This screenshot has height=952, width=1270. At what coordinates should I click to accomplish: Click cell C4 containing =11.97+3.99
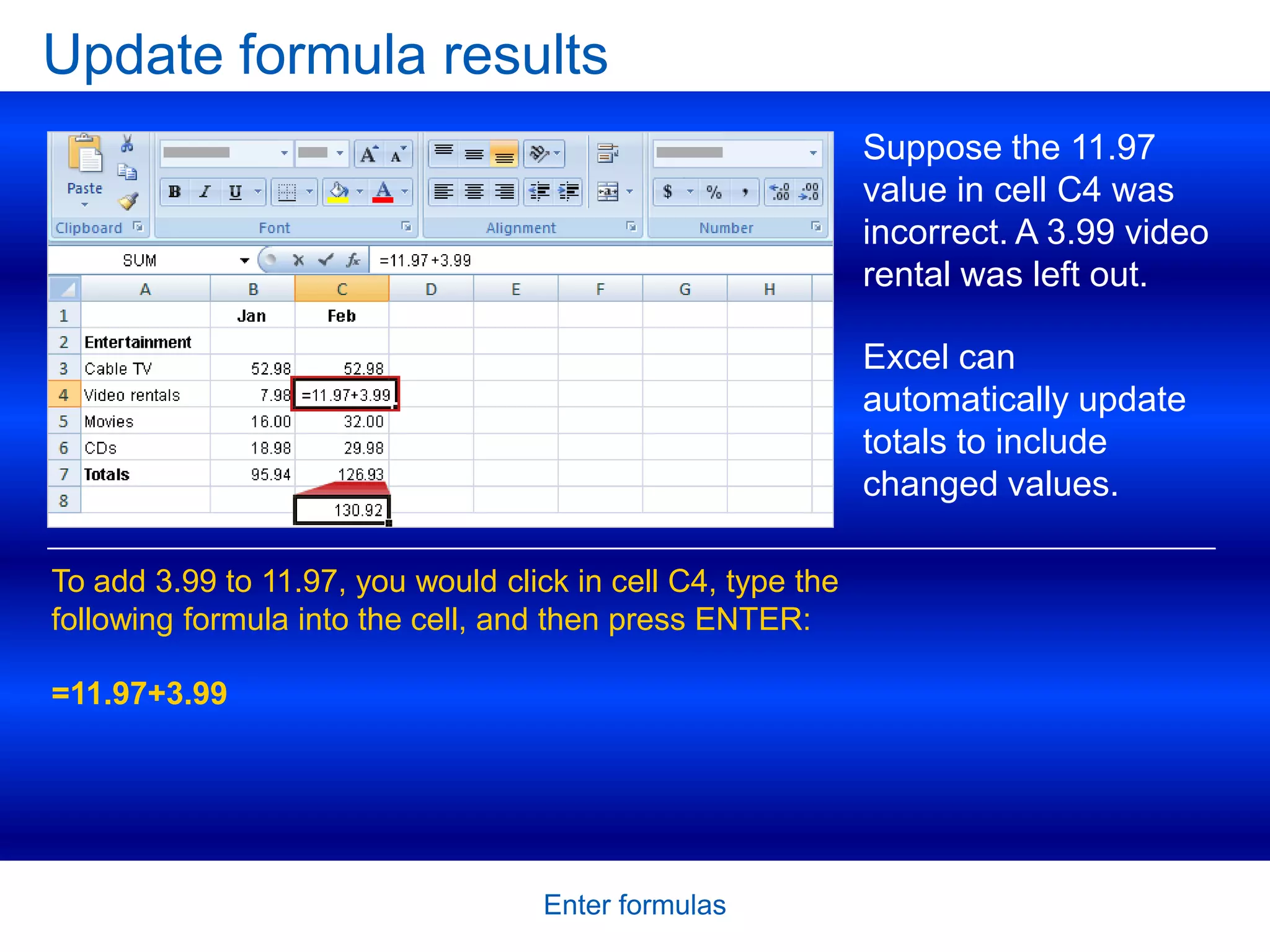(x=345, y=394)
